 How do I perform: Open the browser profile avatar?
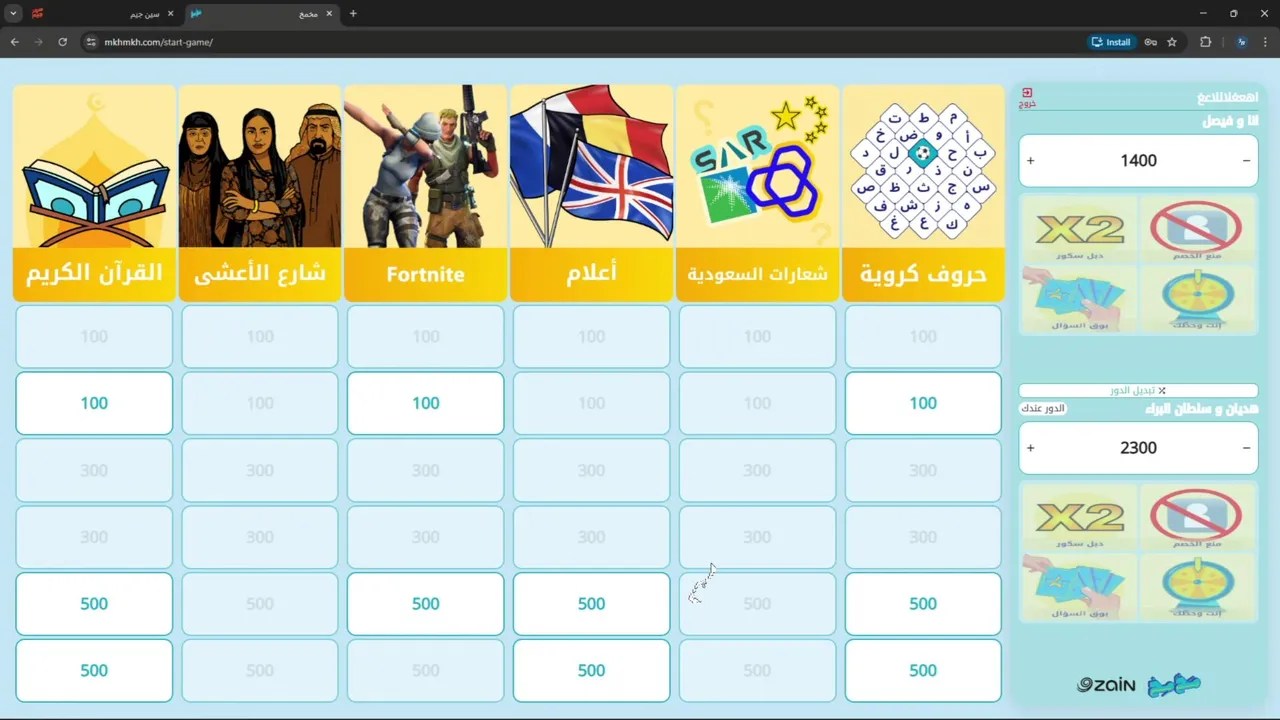pos(1241,42)
